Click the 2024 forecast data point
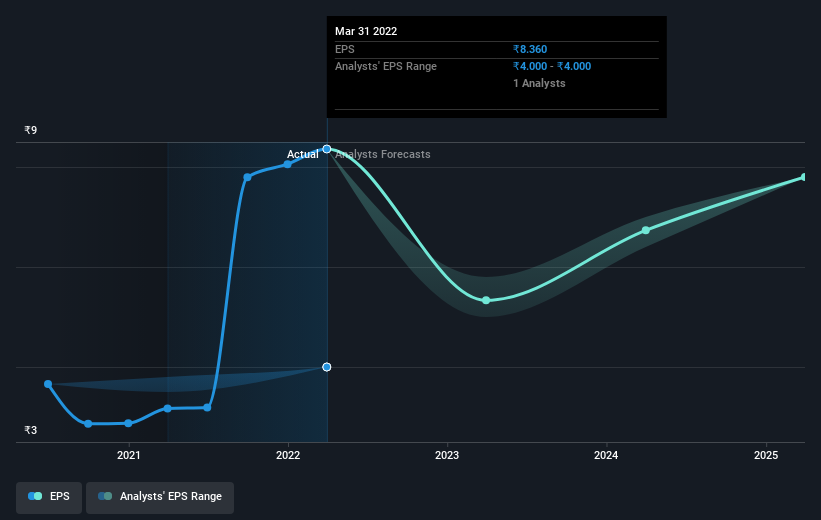Image resolution: width=821 pixels, height=520 pixels. click(x=646, y=230)
